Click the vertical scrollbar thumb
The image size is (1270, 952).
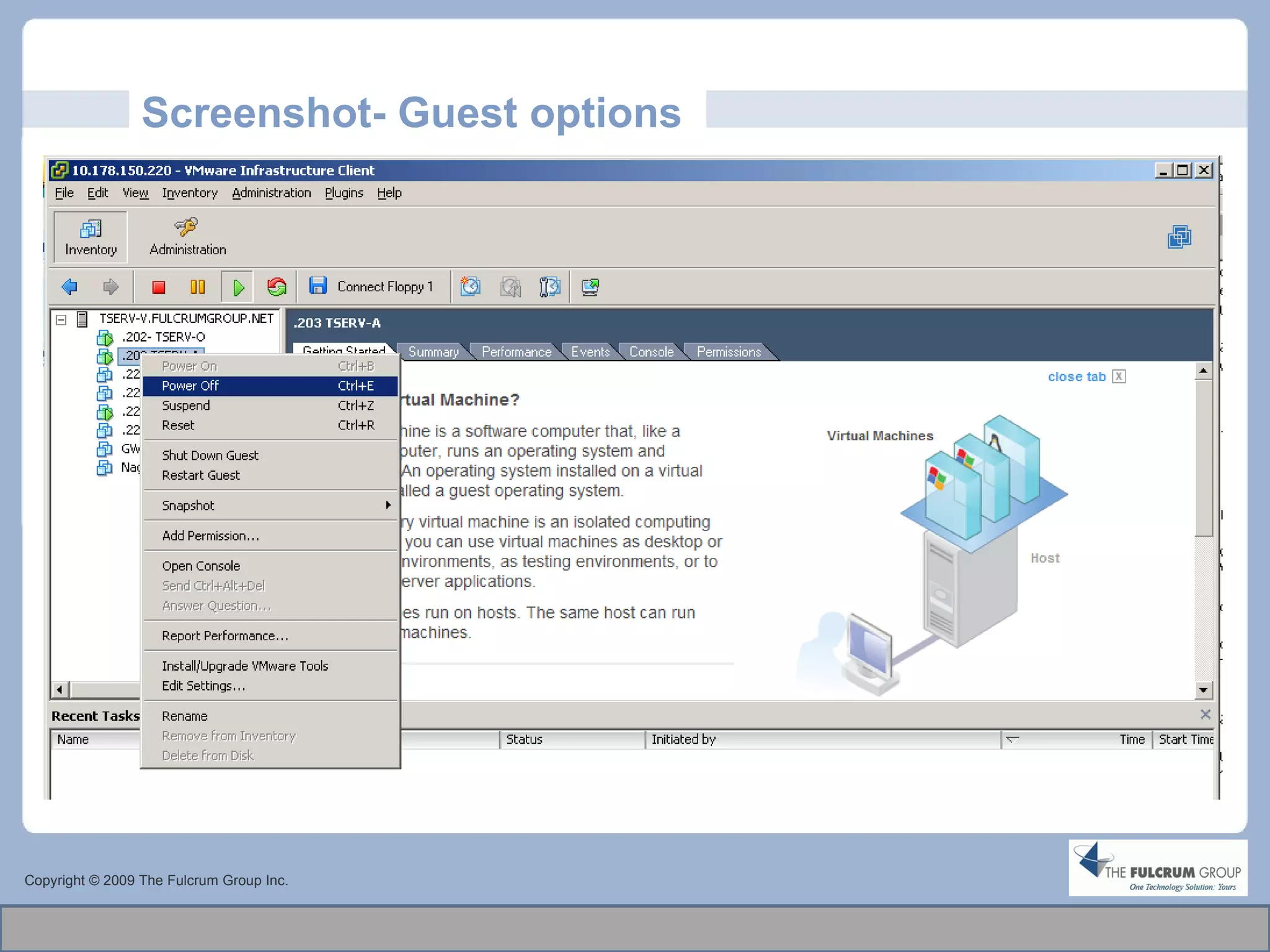[x=1203, y=459]
